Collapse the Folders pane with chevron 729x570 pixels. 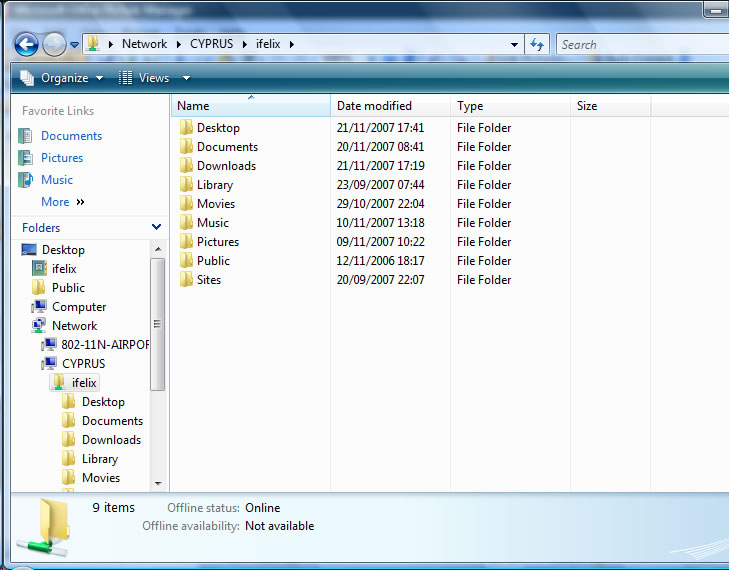click(156, 228)
